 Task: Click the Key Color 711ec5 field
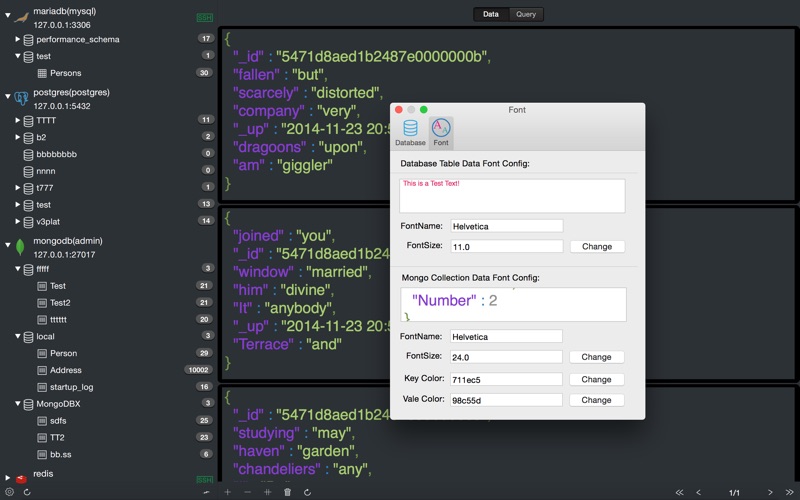pyautogui.click(x=506, y=380)
